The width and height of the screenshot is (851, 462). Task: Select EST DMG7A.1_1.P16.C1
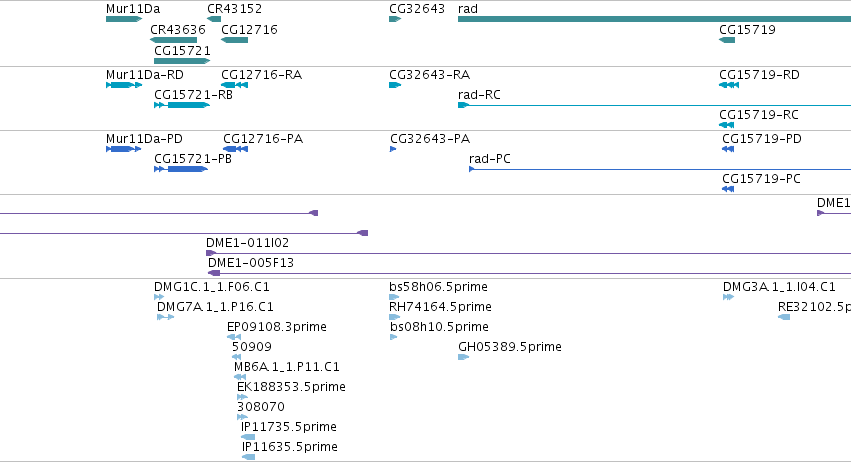coord(215,307)
